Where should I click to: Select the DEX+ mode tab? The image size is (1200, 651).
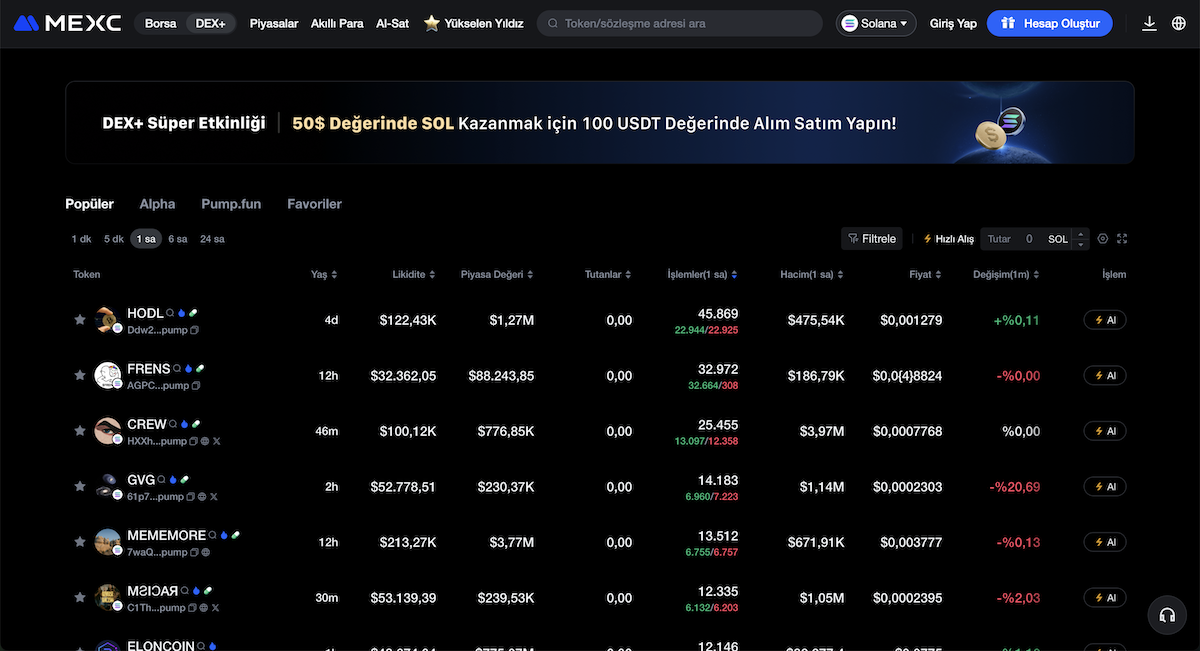click(x=210, y=23)
